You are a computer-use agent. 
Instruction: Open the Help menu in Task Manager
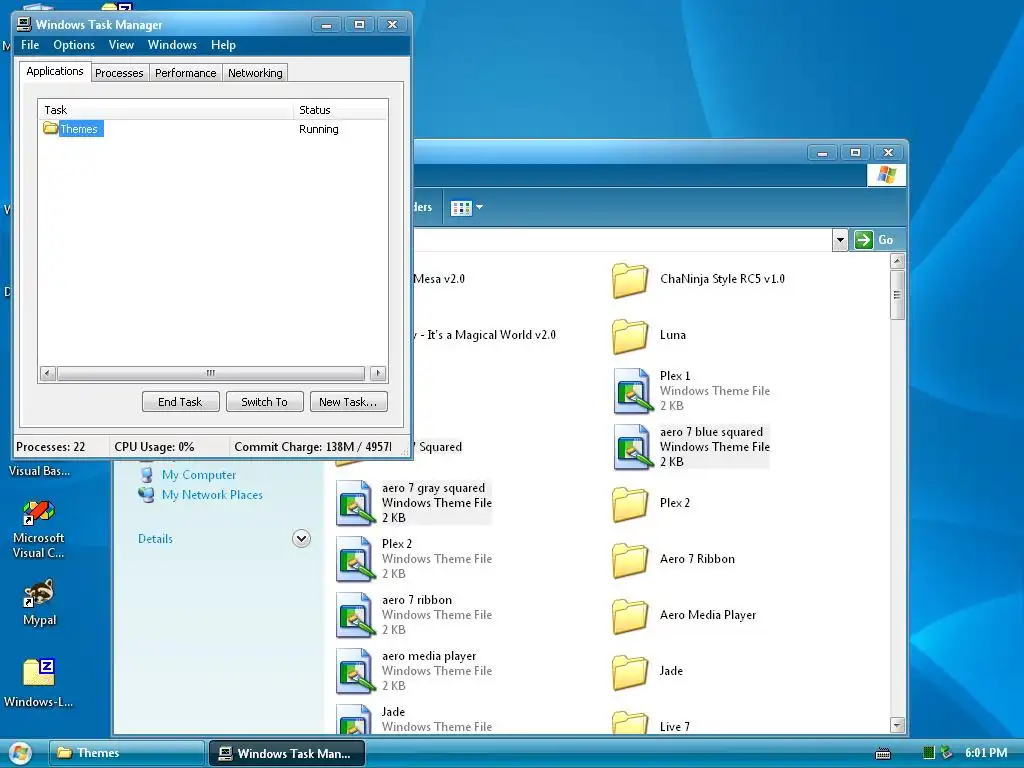pyautogui.click(x=223, y=45)
